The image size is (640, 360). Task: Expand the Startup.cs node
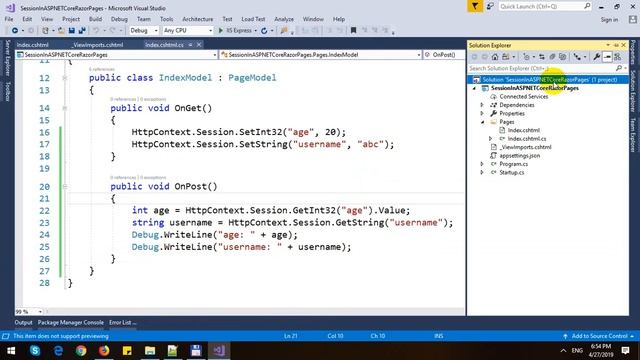[482, 173]
